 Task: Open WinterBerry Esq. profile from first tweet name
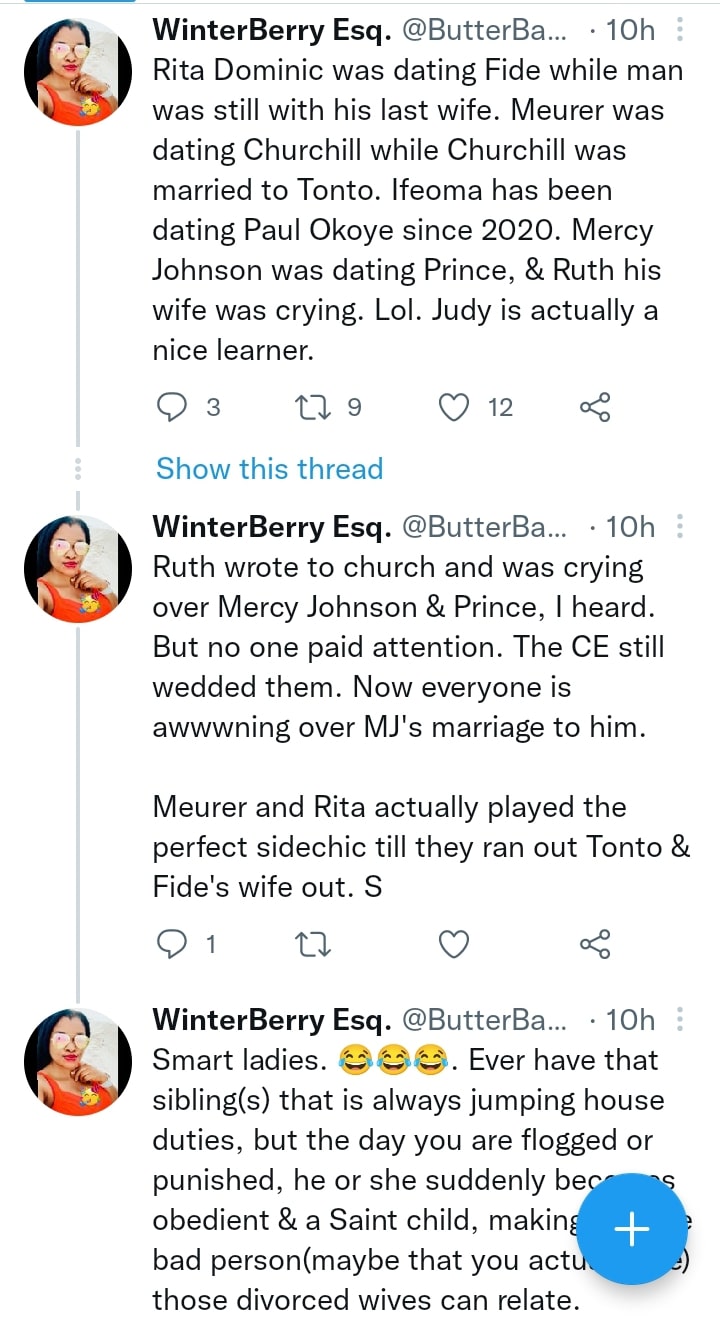click(271, 30)
